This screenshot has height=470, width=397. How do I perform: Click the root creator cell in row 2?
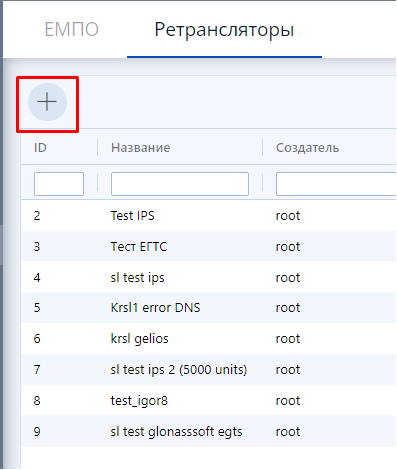pos(288,216)
